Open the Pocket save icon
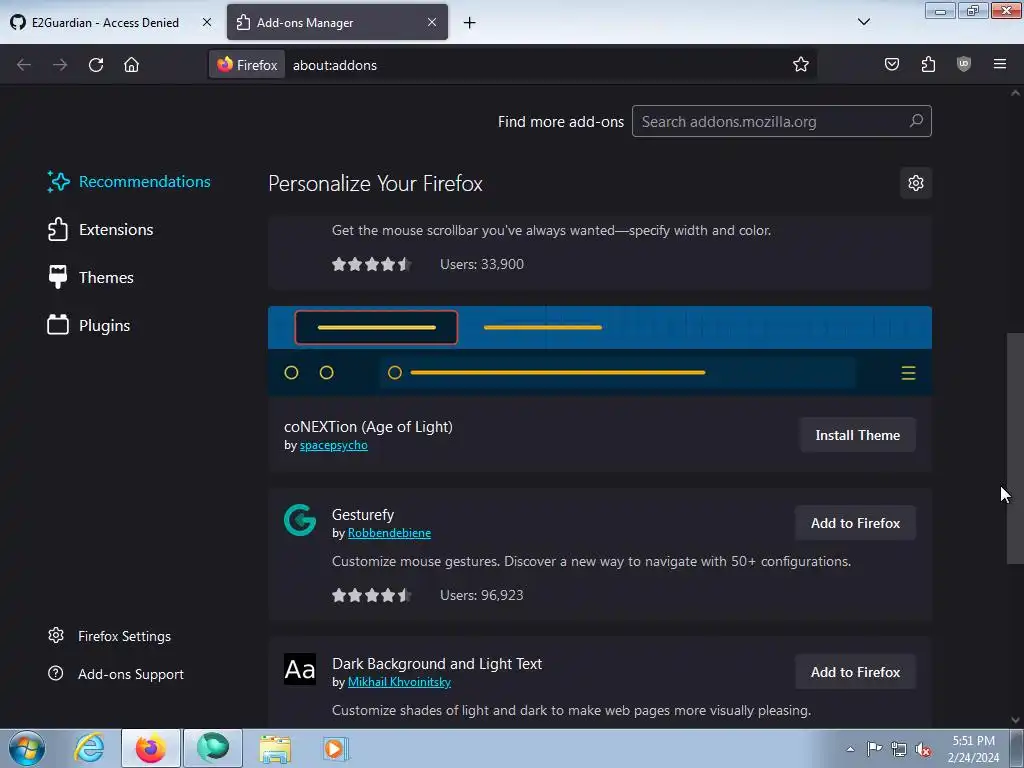 click(x=891, y=64)
